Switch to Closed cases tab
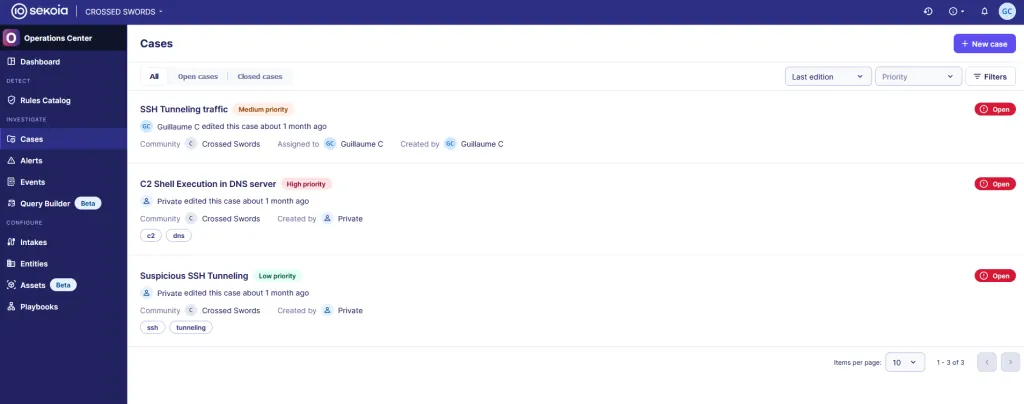The width and height of the screenshot is (1024, 404). (260, 76)
